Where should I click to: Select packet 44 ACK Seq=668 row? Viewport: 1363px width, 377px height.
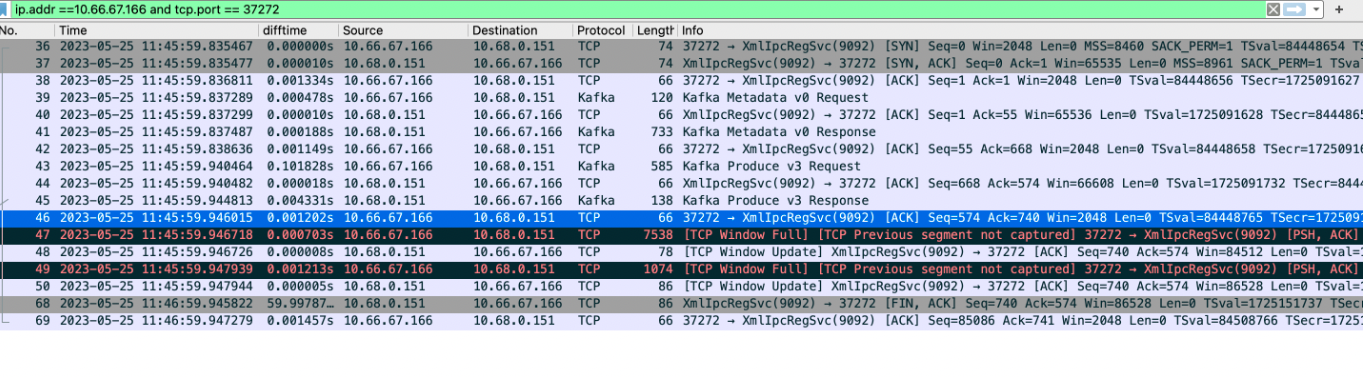[x=681, y=183]
